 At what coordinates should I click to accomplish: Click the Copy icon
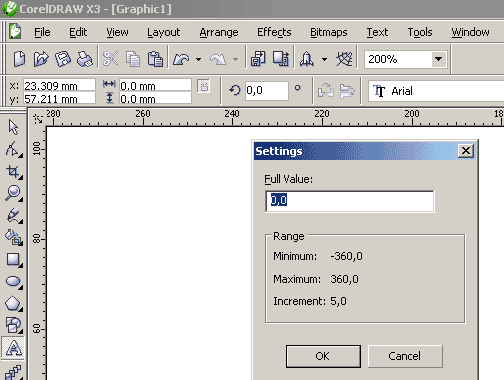[x=133, y=59]
